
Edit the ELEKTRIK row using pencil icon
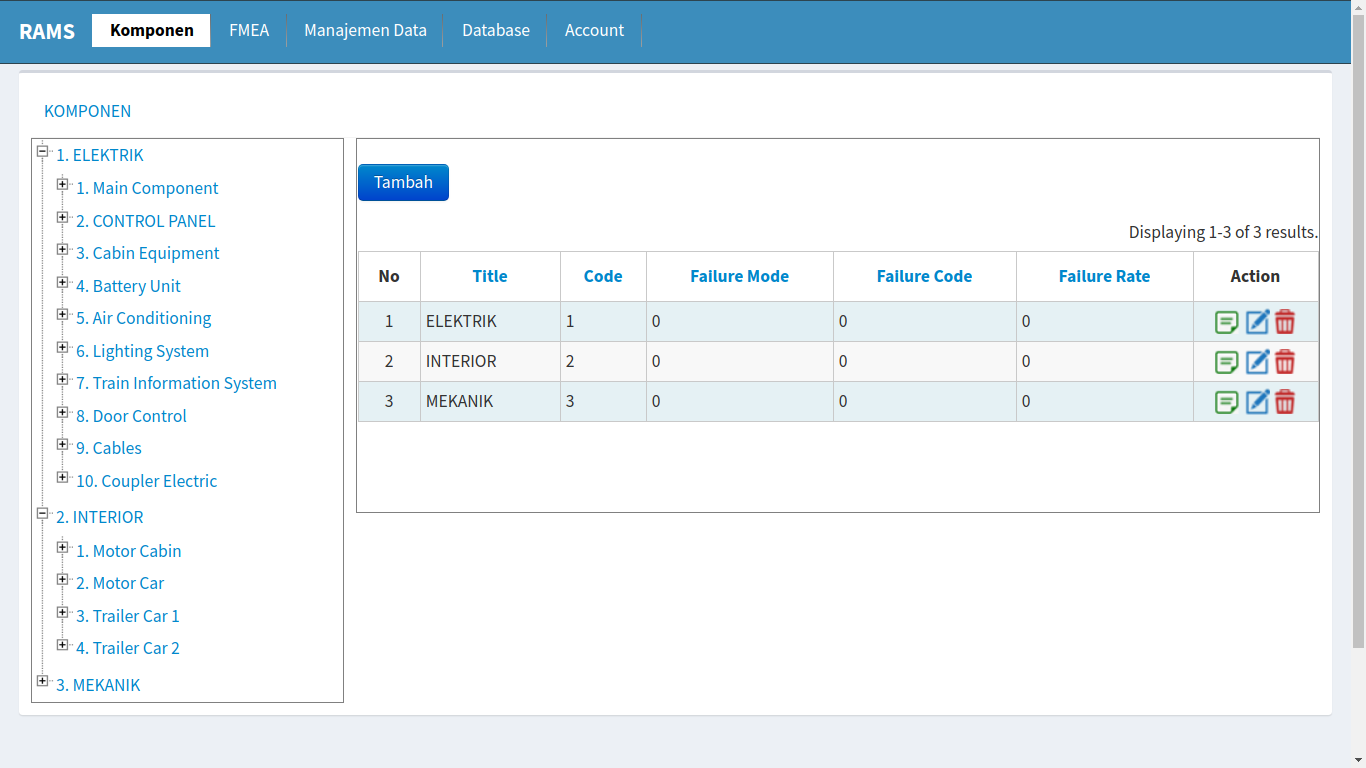tap(1257, 322)
